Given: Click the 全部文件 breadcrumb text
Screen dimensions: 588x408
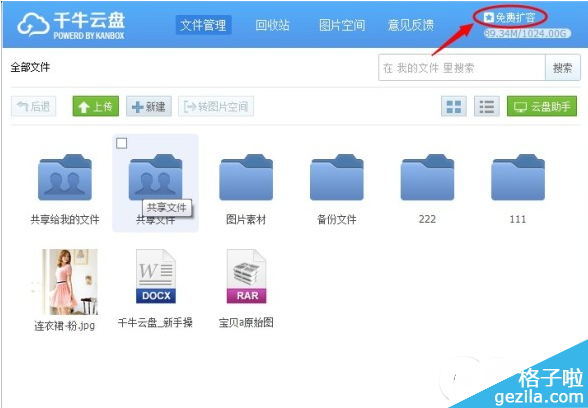Looking at the screenshot, I should 30,68.
